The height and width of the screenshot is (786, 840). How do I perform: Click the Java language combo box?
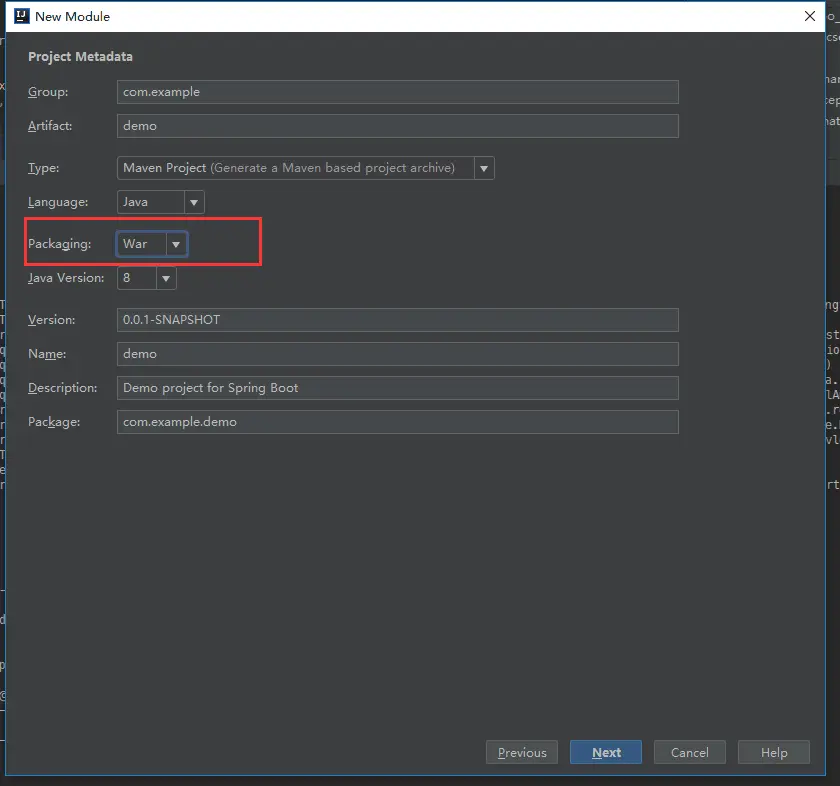[161, 203]
